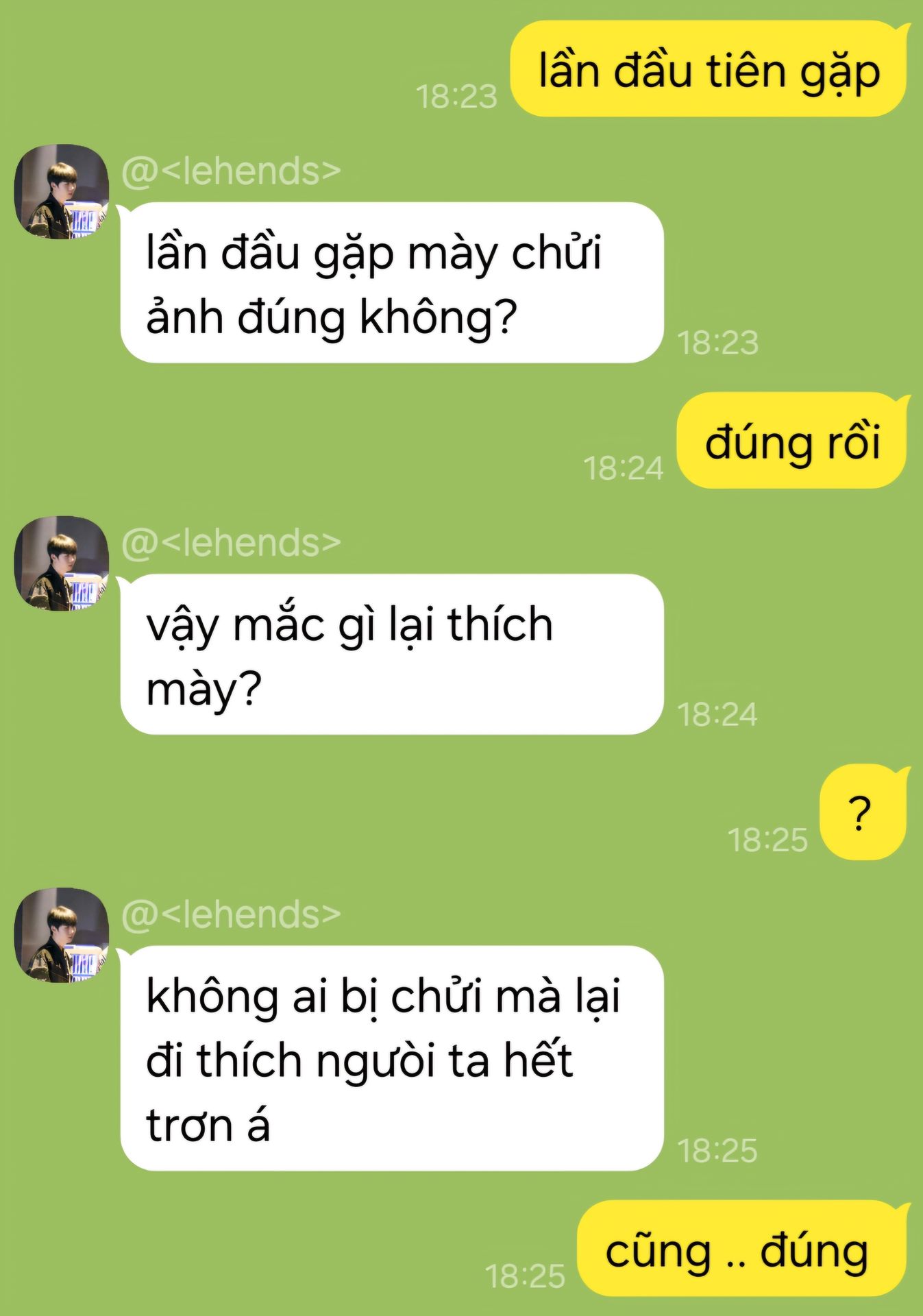The width and height of the screenshot is (923, 1316).
Task: Open the topmost @<lehends> username label
Action: (231, 171)
